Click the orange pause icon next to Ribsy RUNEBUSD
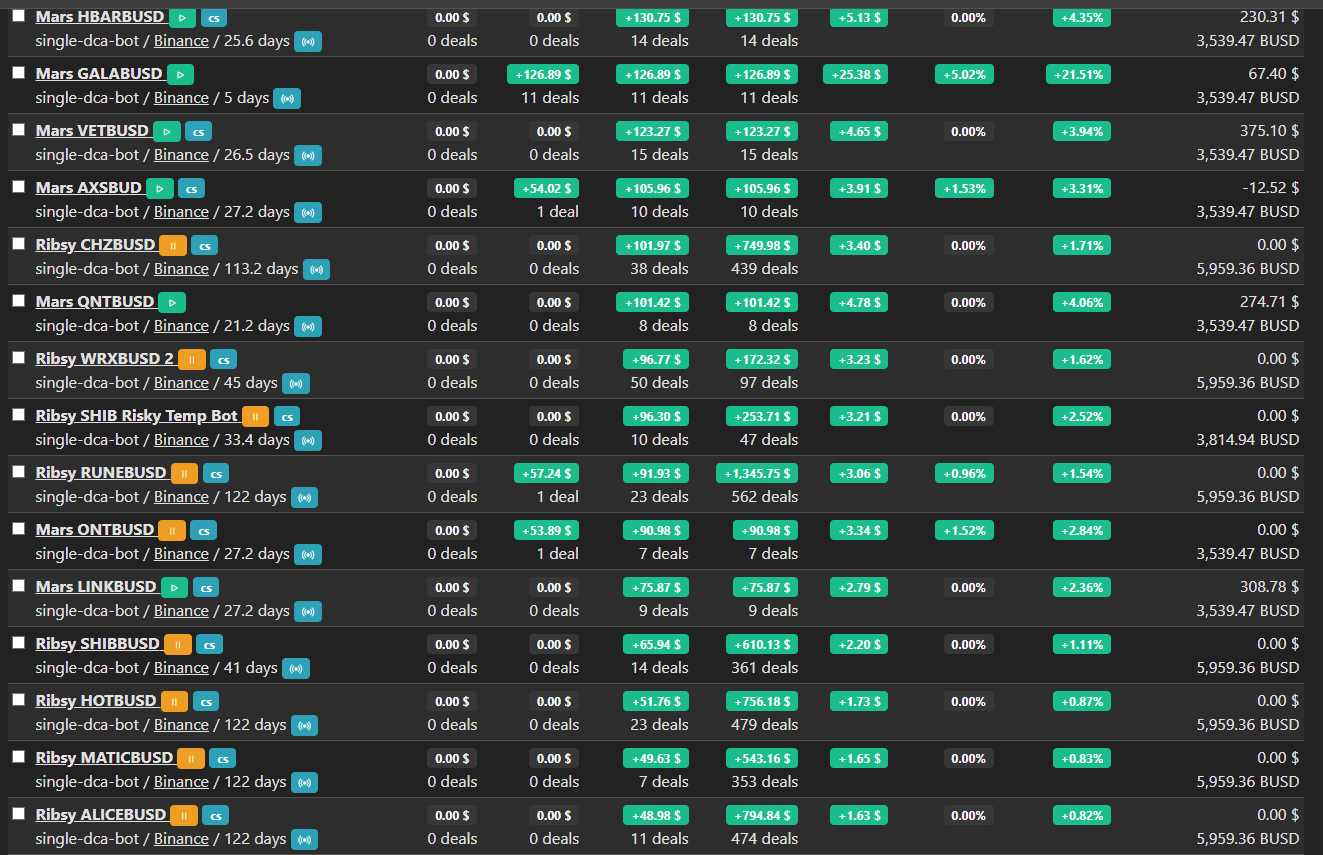Viewport: 1323px width, 855px height. (185, 473)
